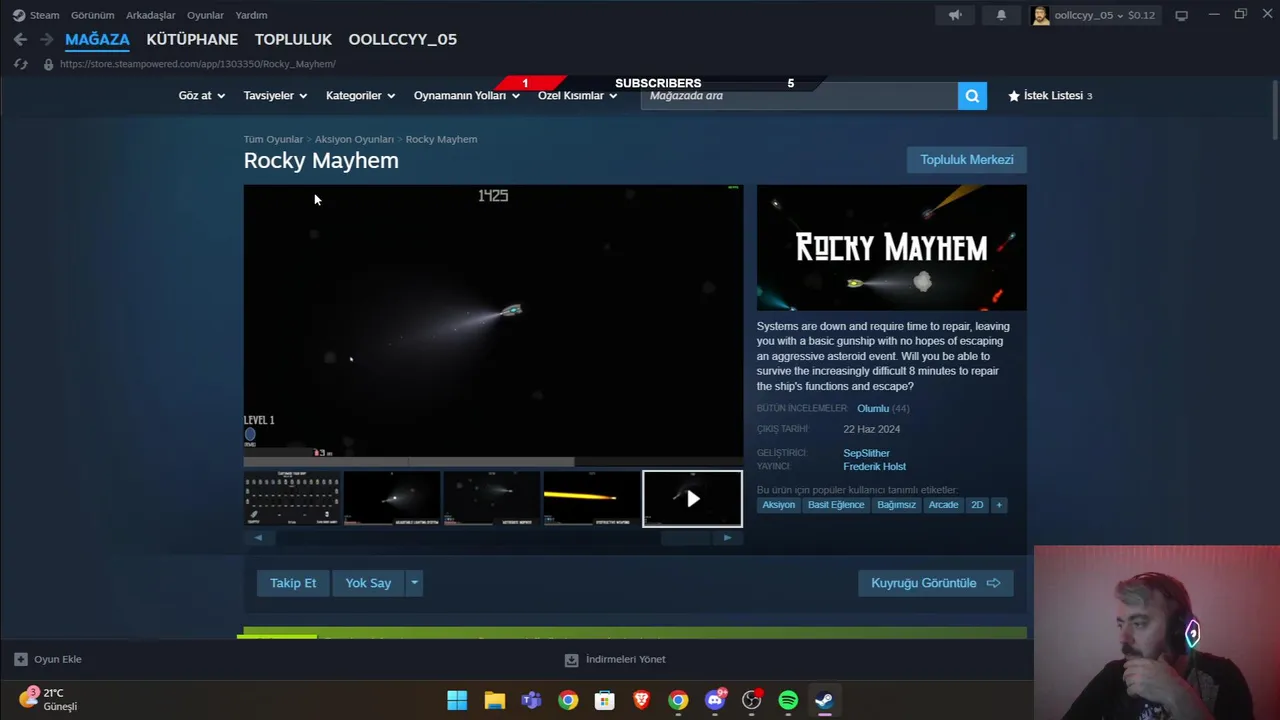The height and width of the screenshot is (720, 1280).
Task: Click the back navigation arrow
Action: point(20,39)
